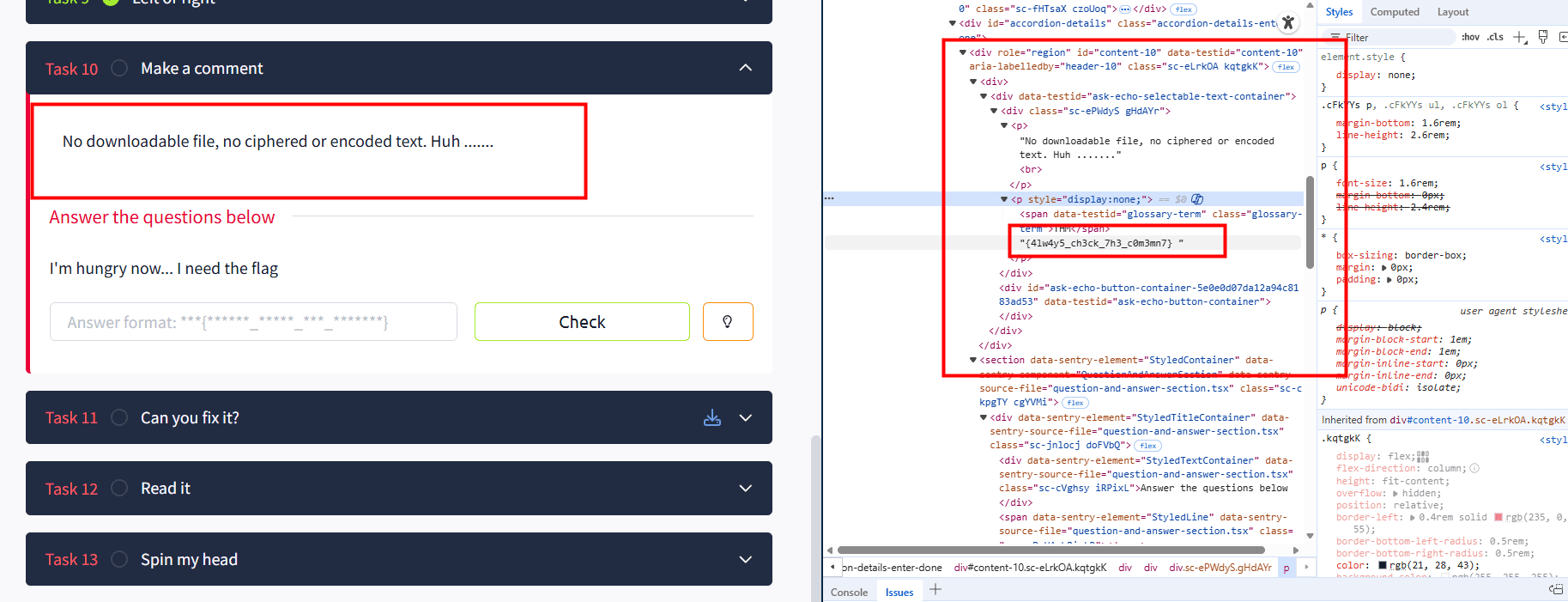Add a new drawer tab with plus

(x=935, y=589)
